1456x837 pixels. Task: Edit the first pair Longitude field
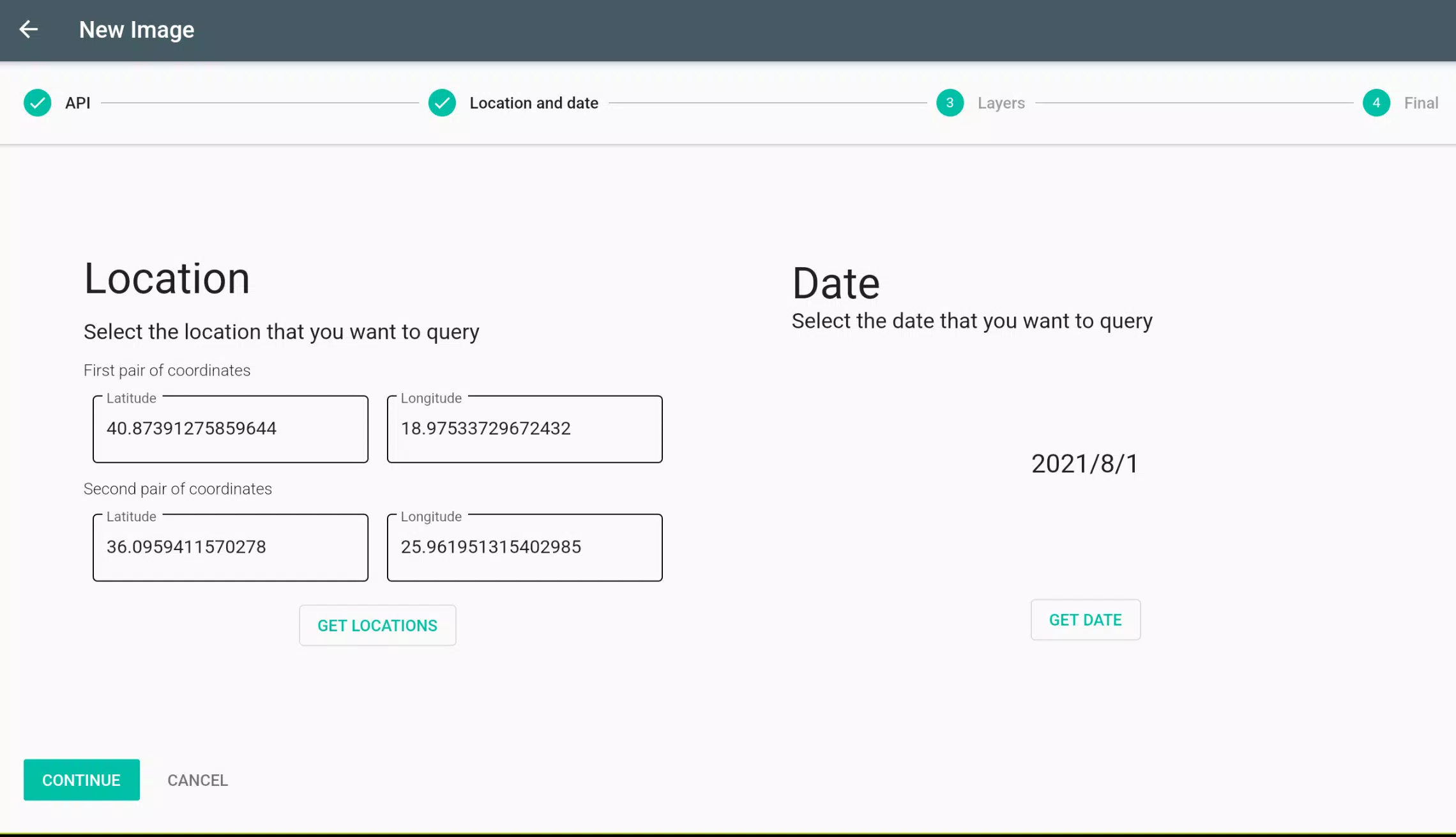click(x=525, y=429)
